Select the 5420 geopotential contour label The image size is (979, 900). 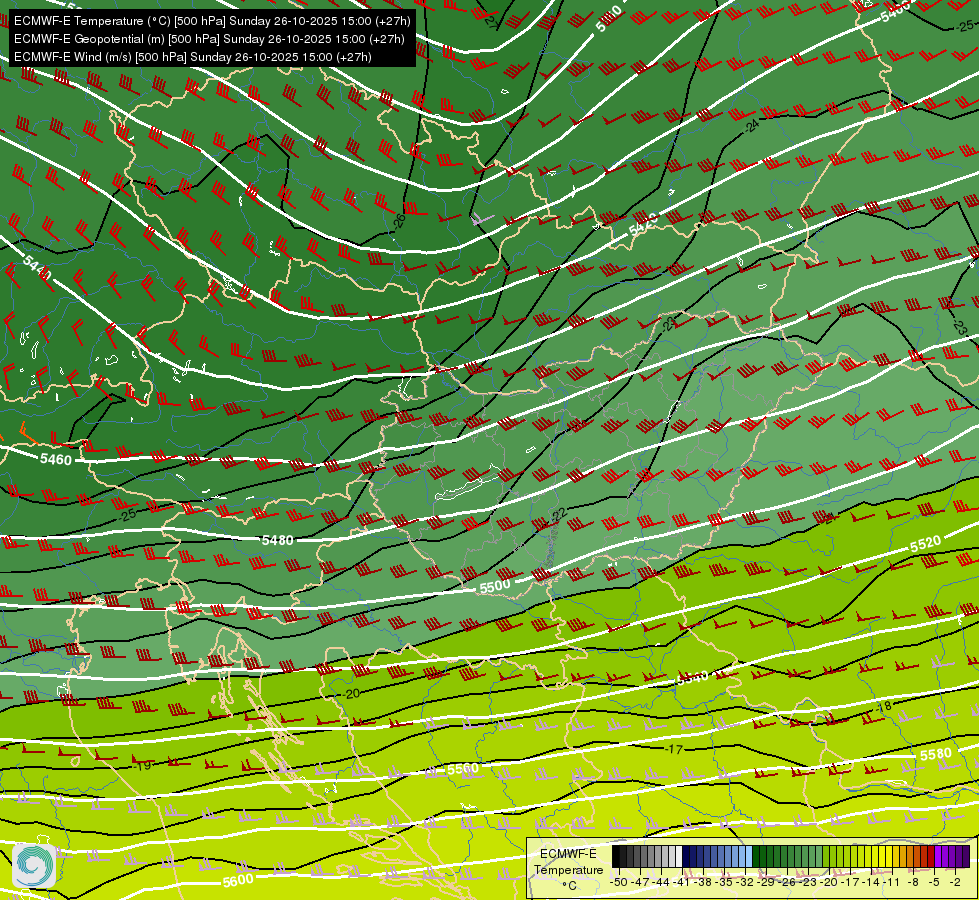pyautogui.click(x=643, y=224)
